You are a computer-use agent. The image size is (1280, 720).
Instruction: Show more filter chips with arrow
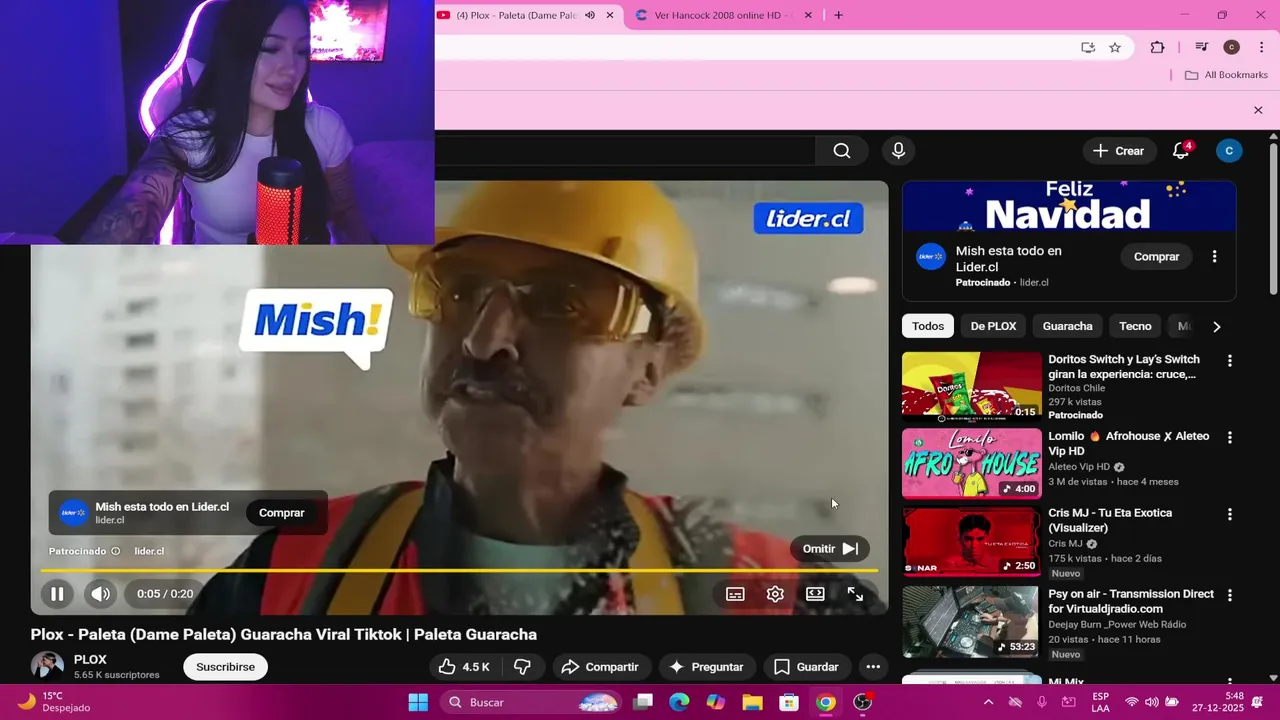(x=1217, y=327)
